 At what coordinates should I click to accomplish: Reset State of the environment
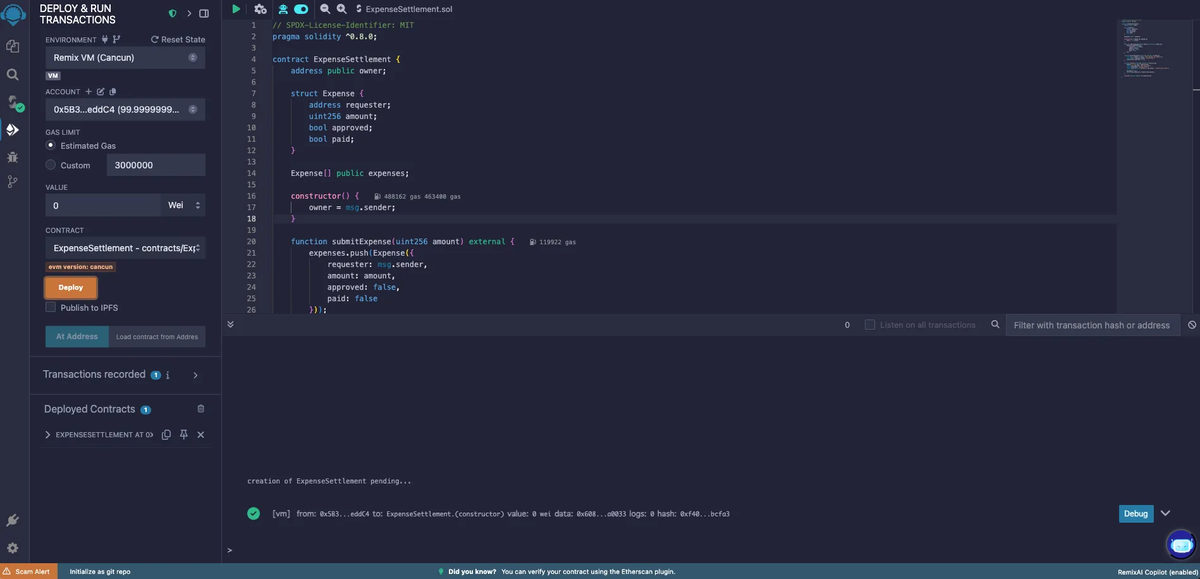click(177, 40)
